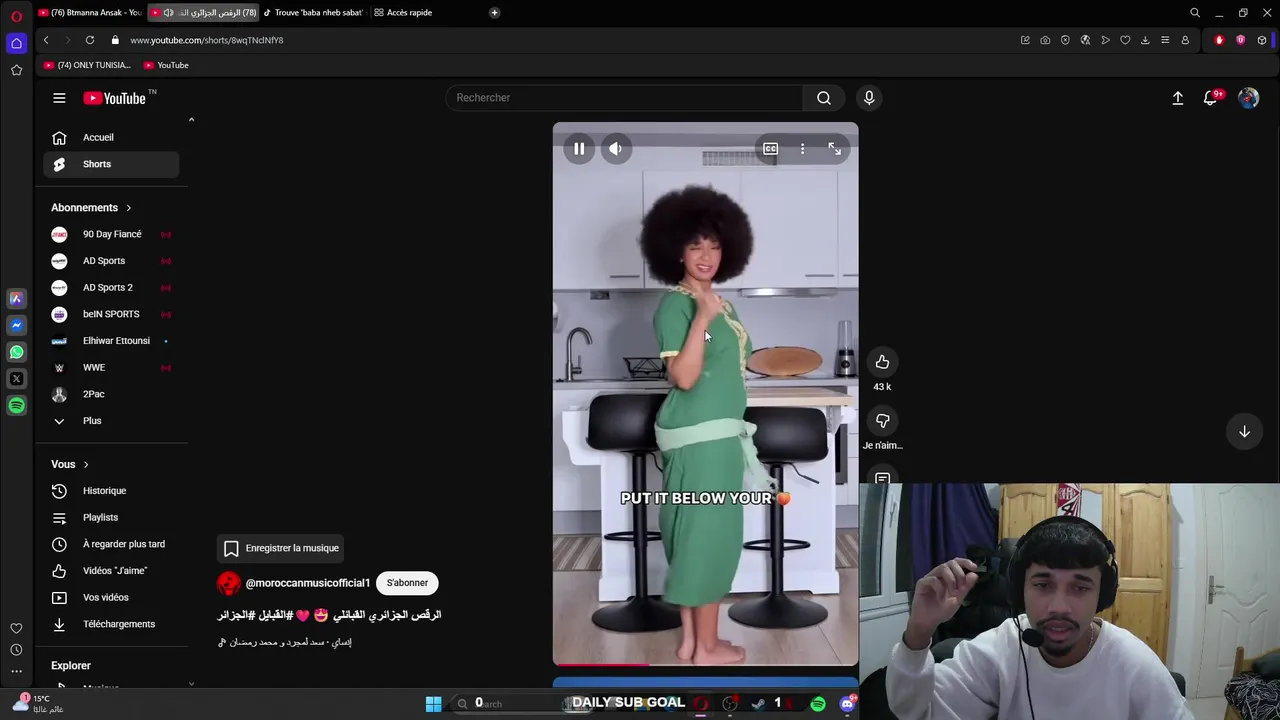Open the beIN SPORTS channel
The image size is (1280, 720).
pos(111,314)
